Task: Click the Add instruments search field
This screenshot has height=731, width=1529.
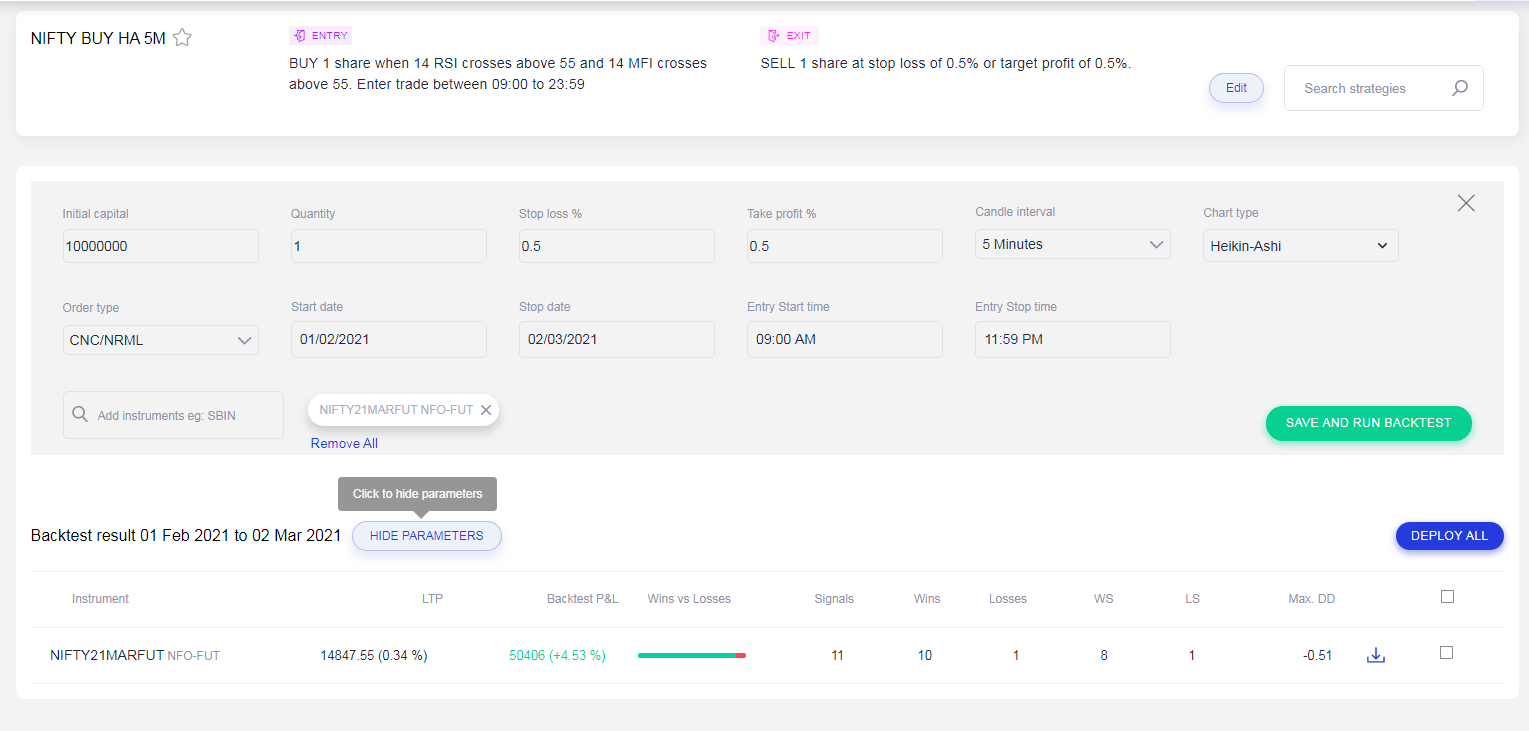Action: pyautogui.click(x=173, y=415)
